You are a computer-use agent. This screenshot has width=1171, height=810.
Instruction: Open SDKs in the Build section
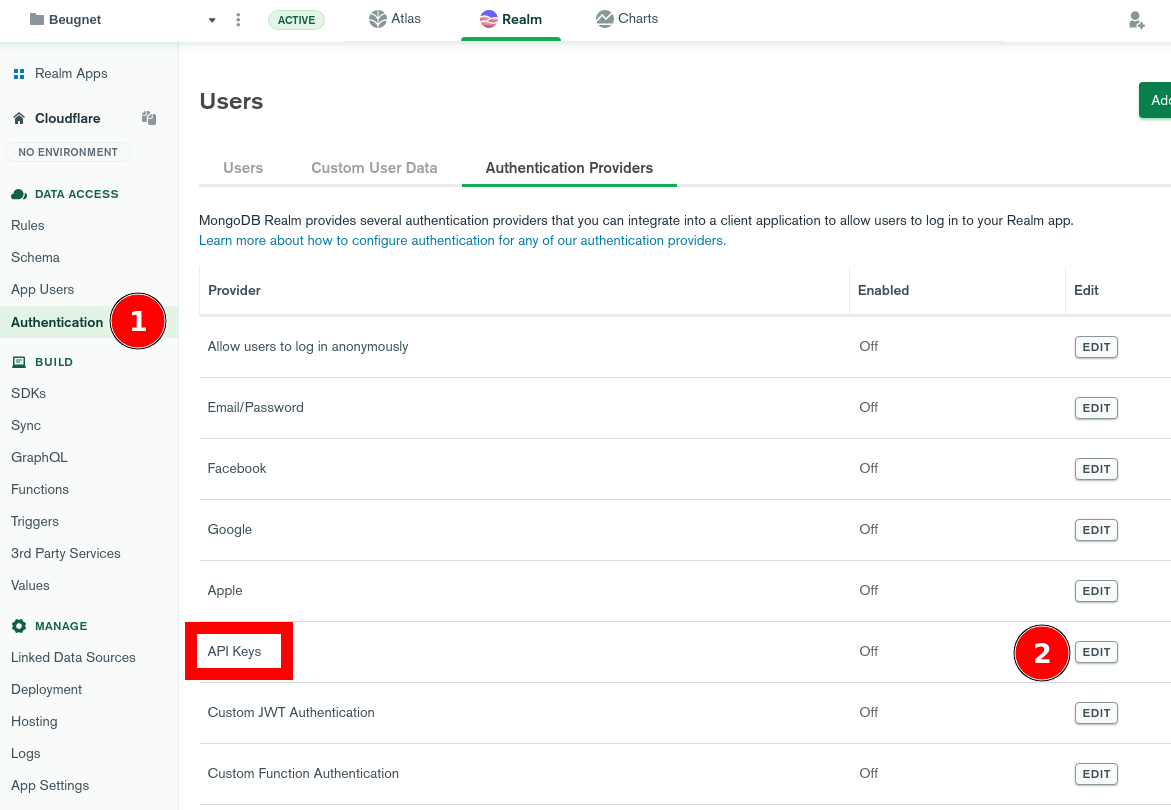tap(28, 393)
